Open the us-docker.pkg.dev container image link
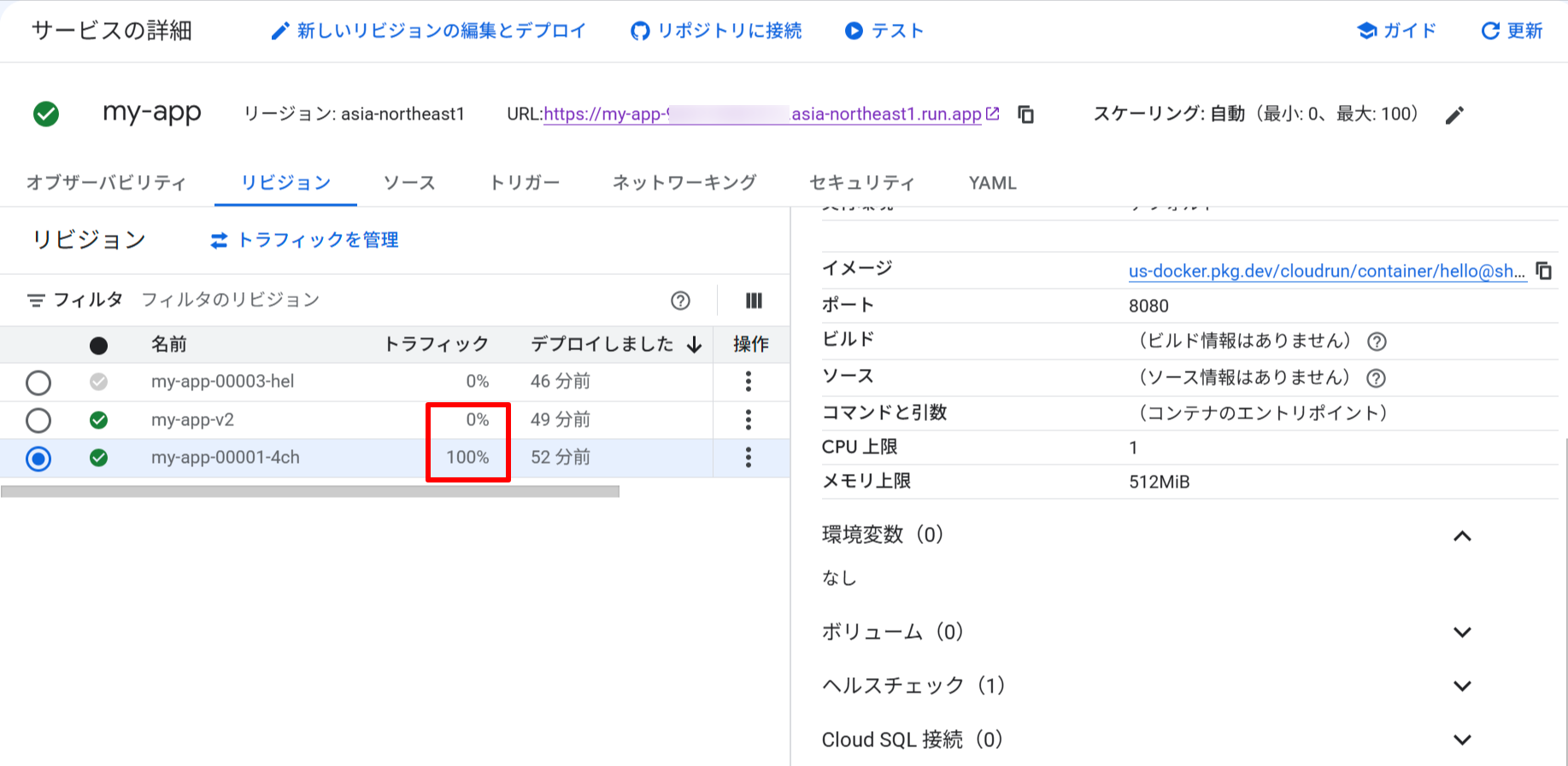Screen dimensions: 1568x766 (x=1327, y=272)
